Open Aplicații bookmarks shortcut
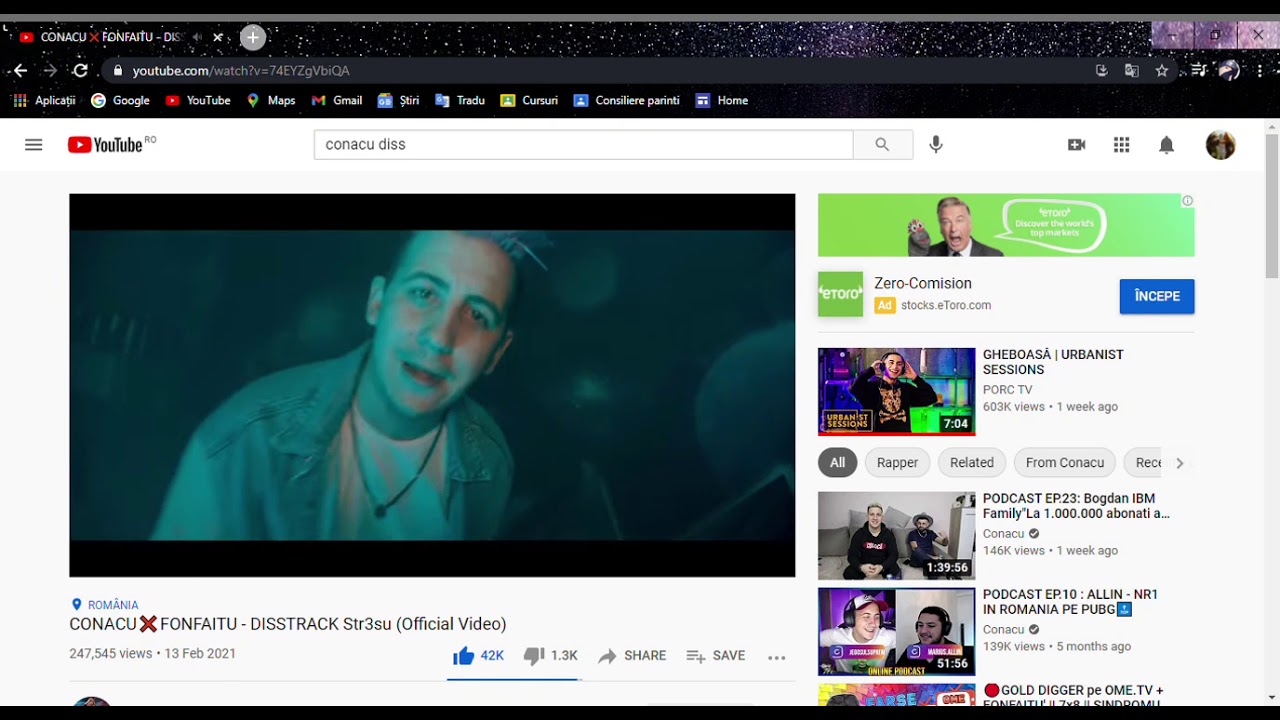 coord(45,100)
